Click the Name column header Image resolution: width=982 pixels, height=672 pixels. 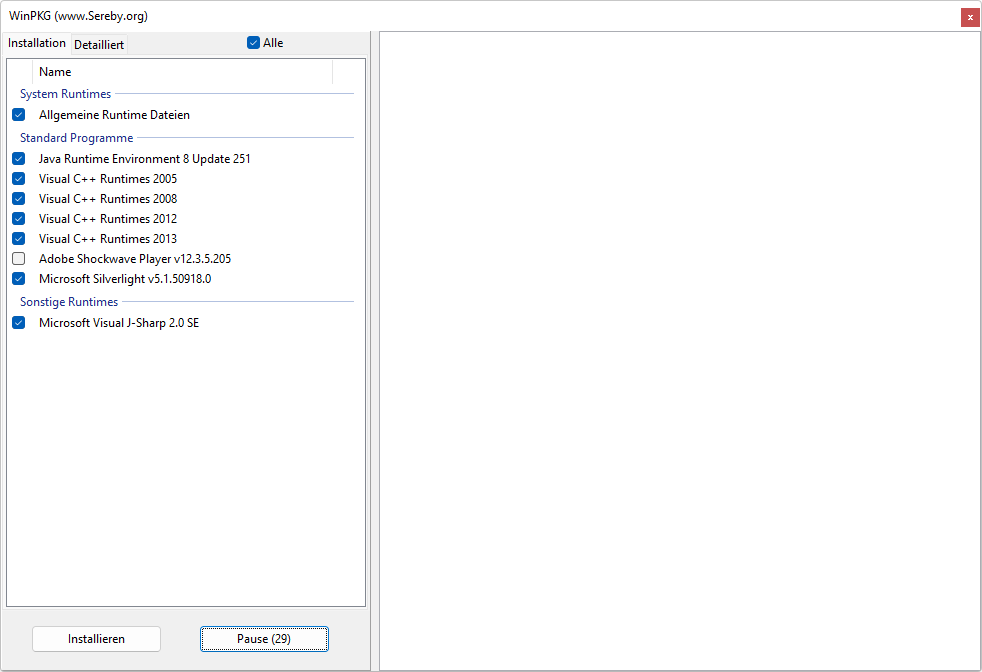coord(182,72)
